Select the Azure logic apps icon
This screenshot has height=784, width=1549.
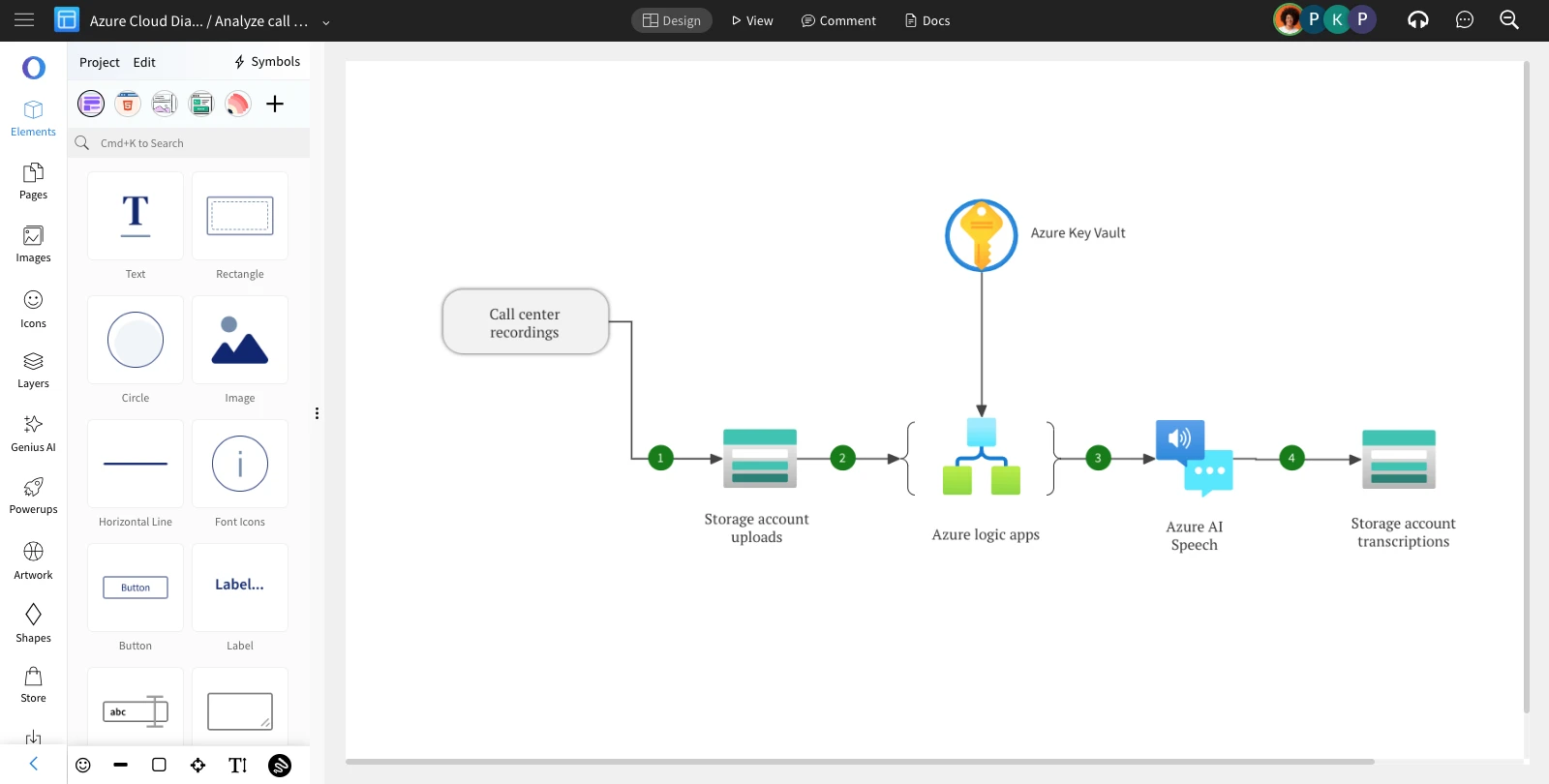click(x=982, y=456)
